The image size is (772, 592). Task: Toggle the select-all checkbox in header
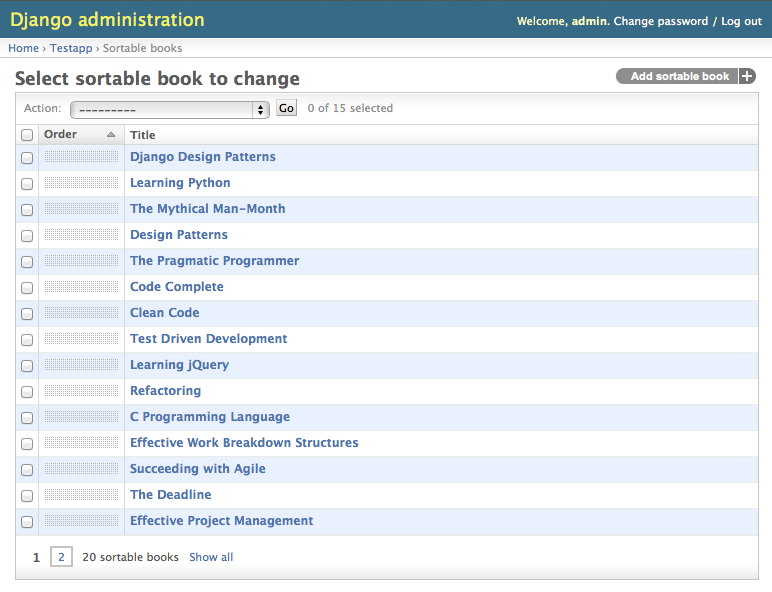pyautogui.click(x=27, y=135)
